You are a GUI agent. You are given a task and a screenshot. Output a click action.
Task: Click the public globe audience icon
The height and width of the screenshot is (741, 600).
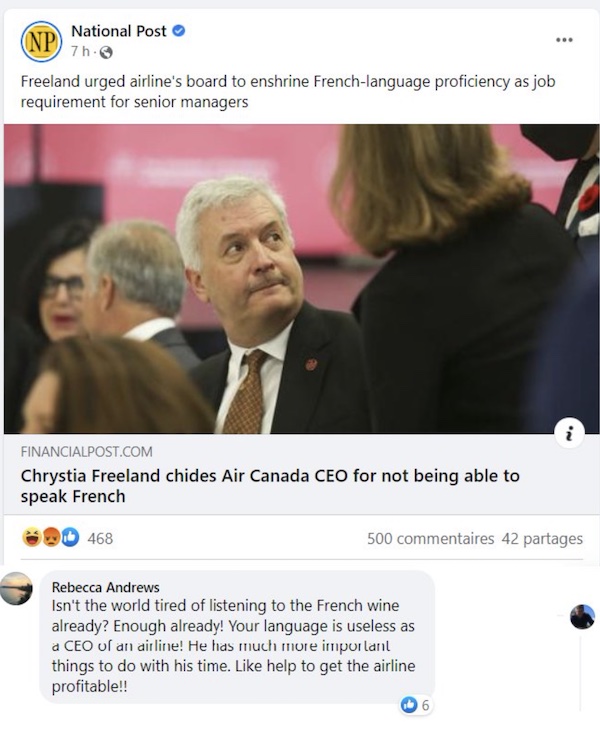(x=106, y=52)
